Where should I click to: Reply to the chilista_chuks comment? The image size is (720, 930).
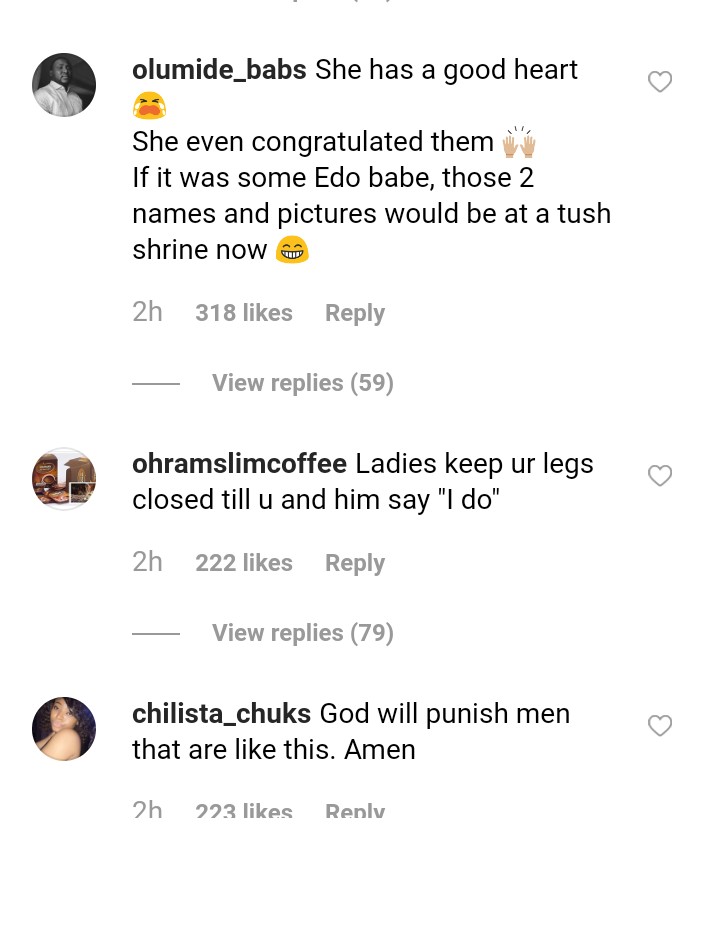(354, 811)
